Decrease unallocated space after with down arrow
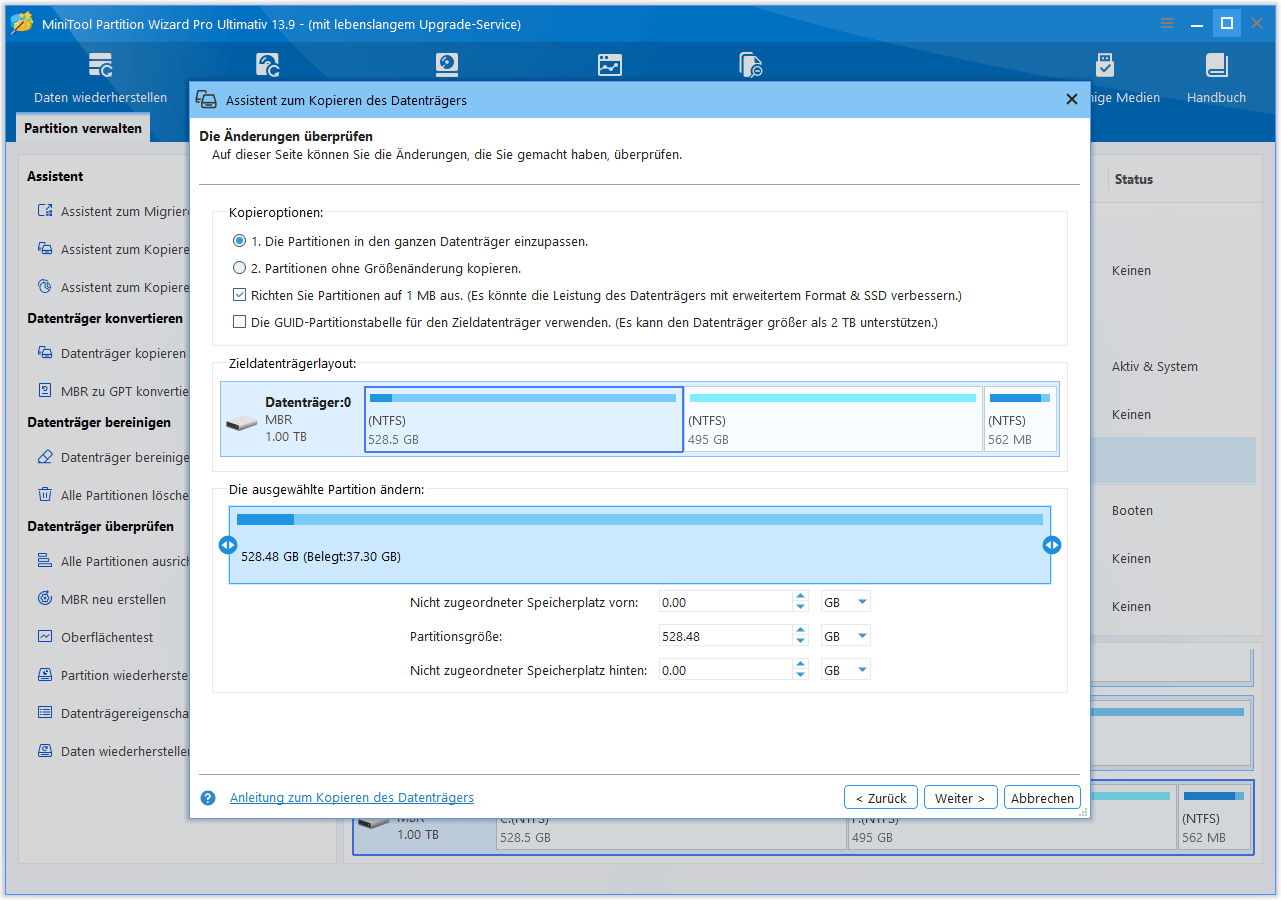 pos(800,676)
